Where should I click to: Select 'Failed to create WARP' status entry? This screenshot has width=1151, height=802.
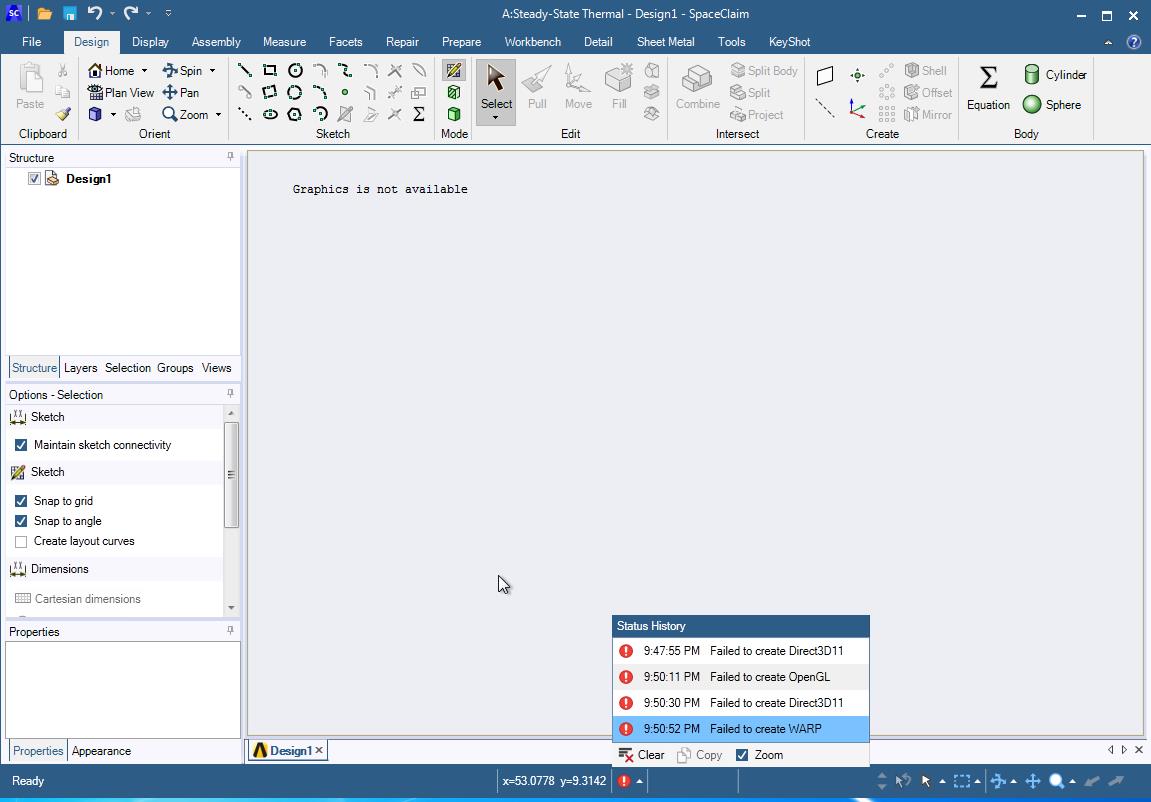click(x=741, y=729)
